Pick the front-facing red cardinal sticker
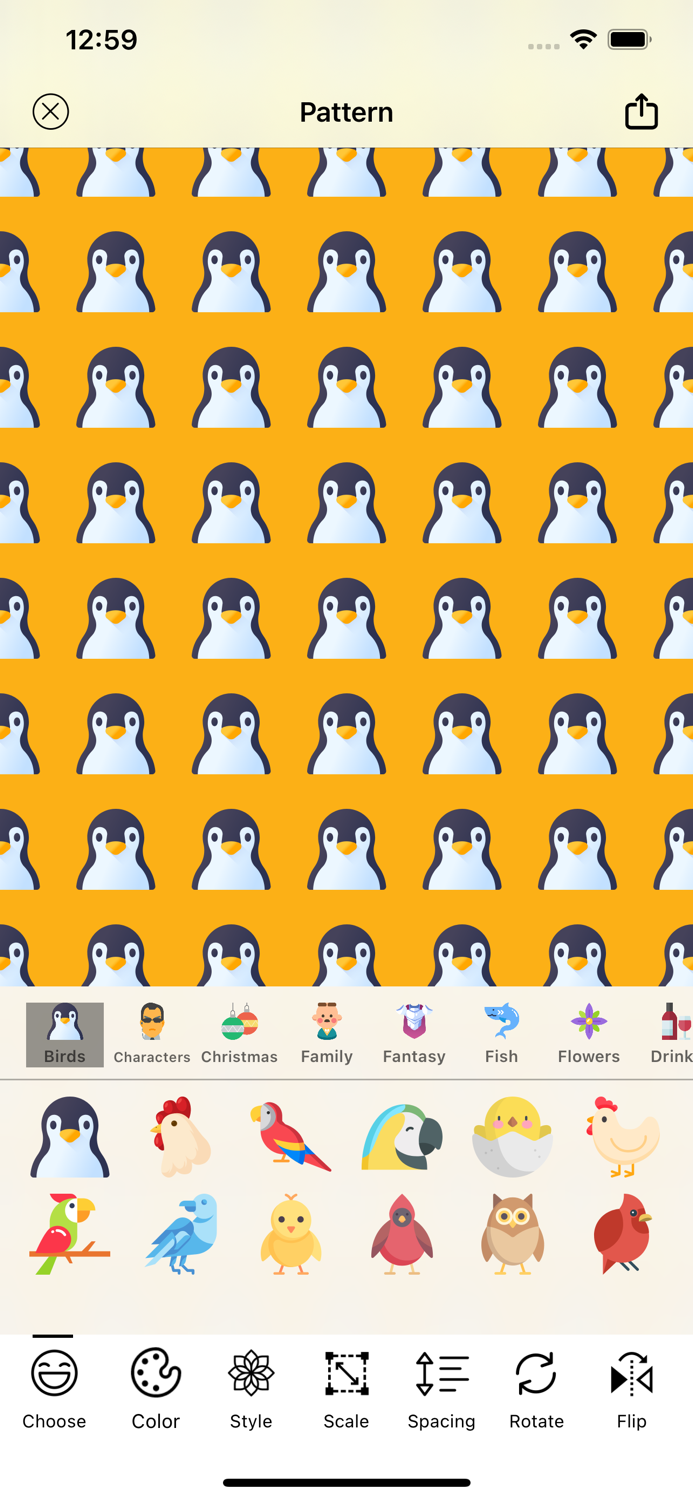This screenshot has height=1500, width=693. [402, 1234]
